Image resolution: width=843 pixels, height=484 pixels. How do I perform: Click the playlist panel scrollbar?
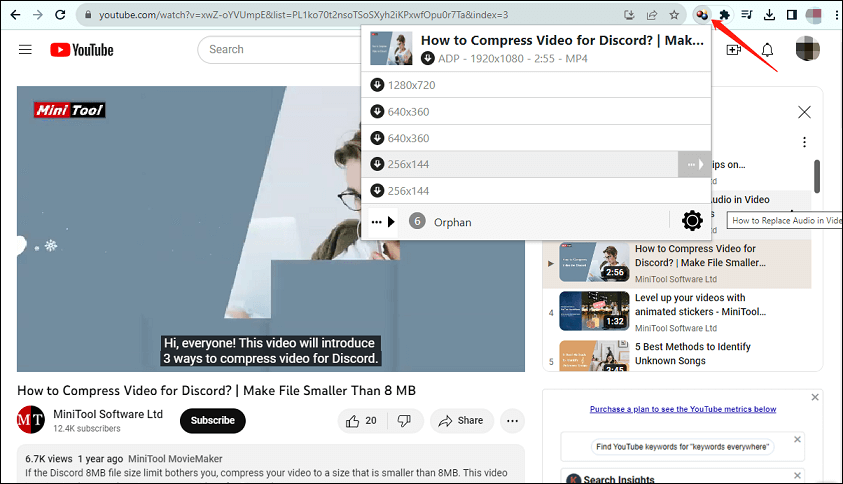click(x=817, y=176)
